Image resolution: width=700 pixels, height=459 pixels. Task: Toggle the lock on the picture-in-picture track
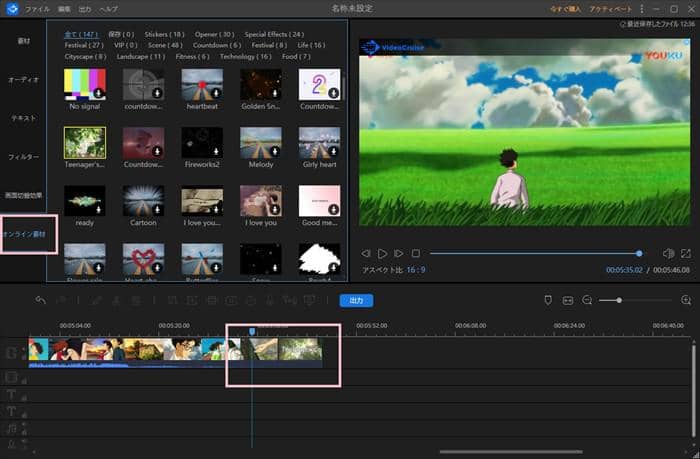(24, 380)
